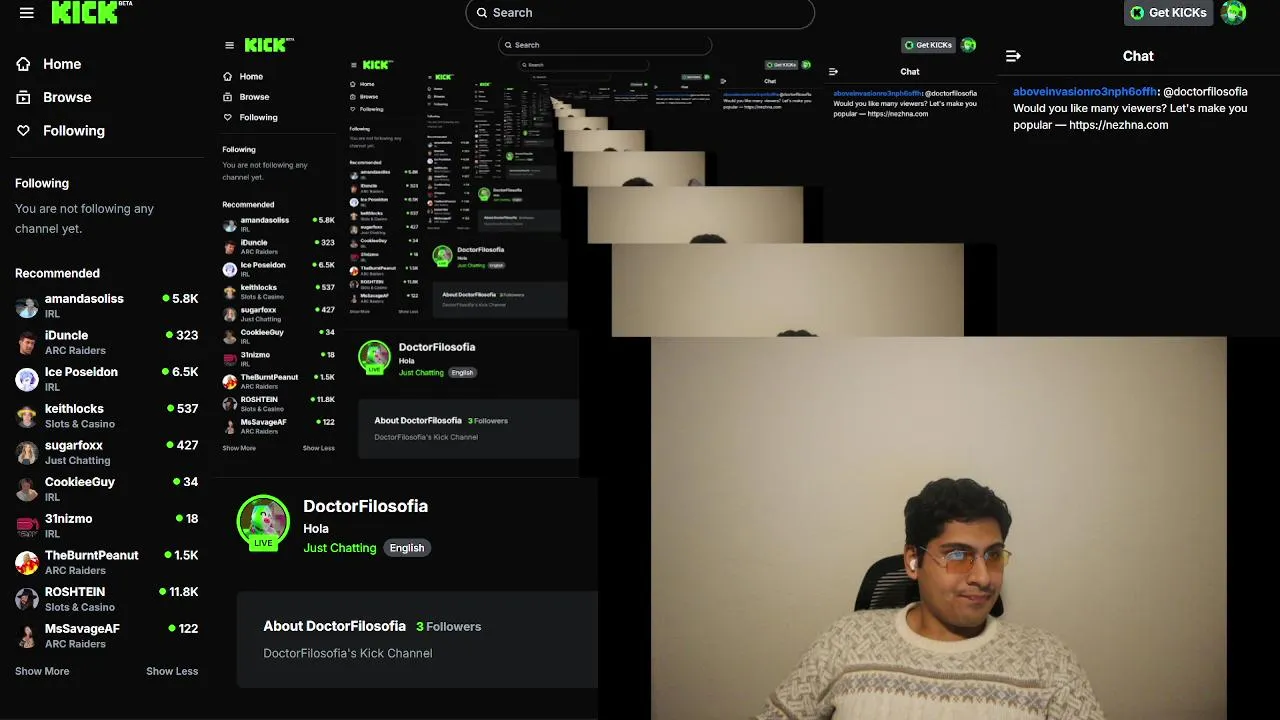The image size is (1280, 720).
Task: Select Browse in the nested stream sidebar
Action: coord(254,97)
